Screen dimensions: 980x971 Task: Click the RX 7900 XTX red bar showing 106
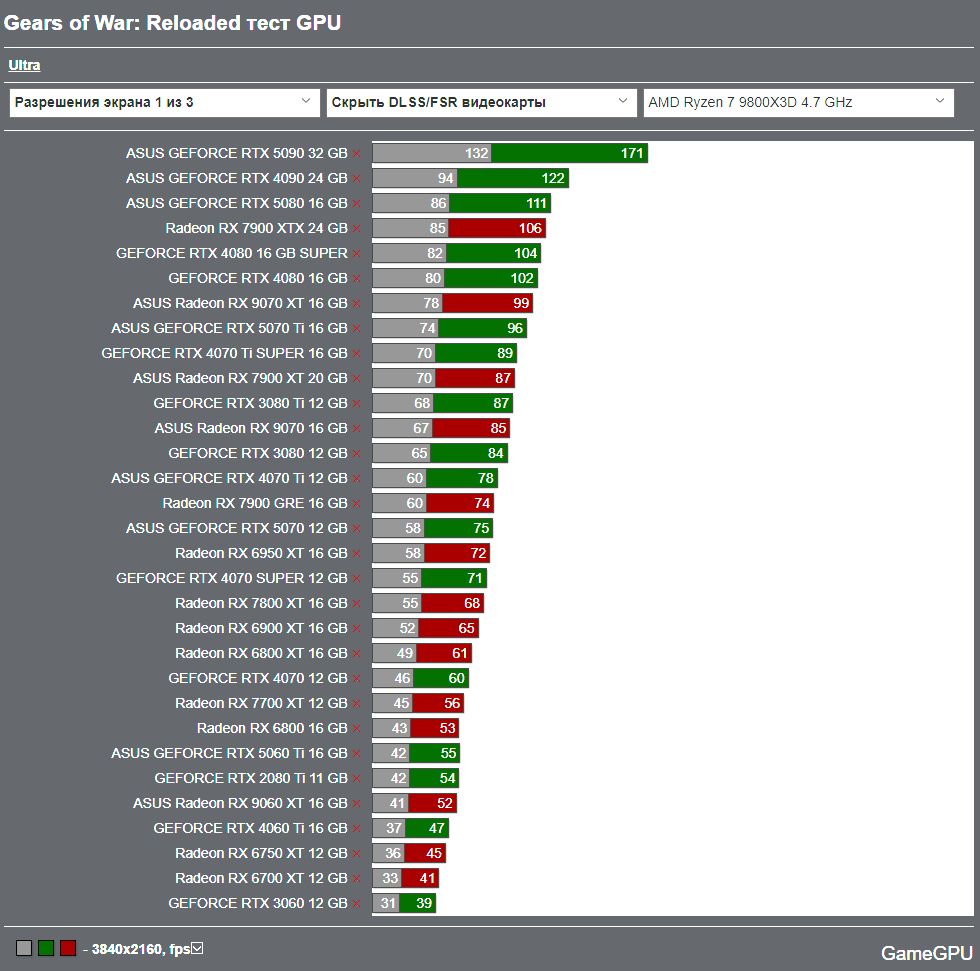(498, 228)
